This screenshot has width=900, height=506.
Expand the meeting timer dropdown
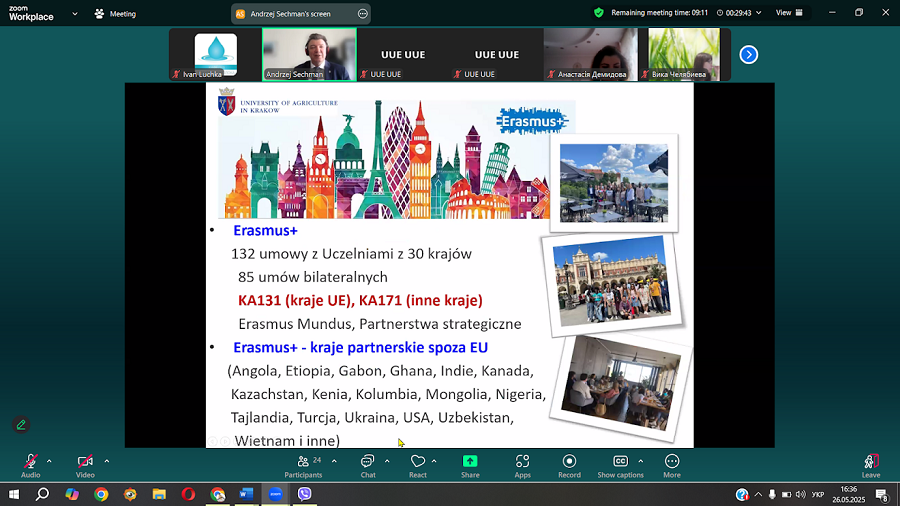pyautogui.click(x=758, y=13)
